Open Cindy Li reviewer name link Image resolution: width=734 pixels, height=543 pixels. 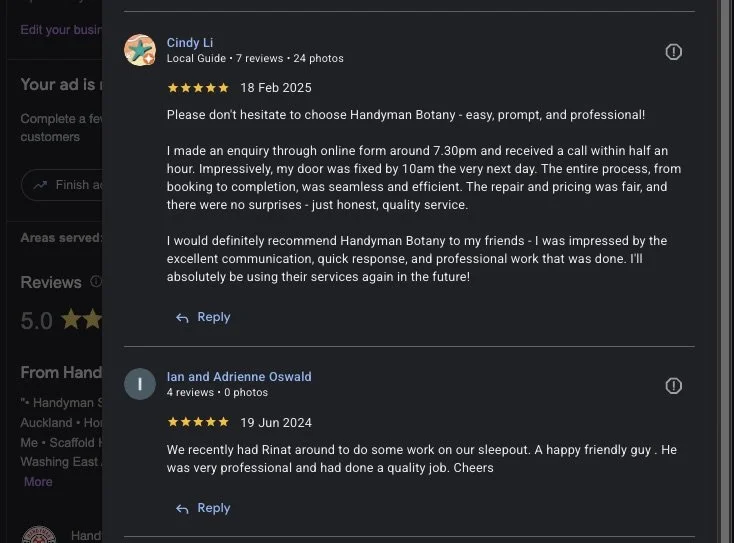(x=190, y=43)
